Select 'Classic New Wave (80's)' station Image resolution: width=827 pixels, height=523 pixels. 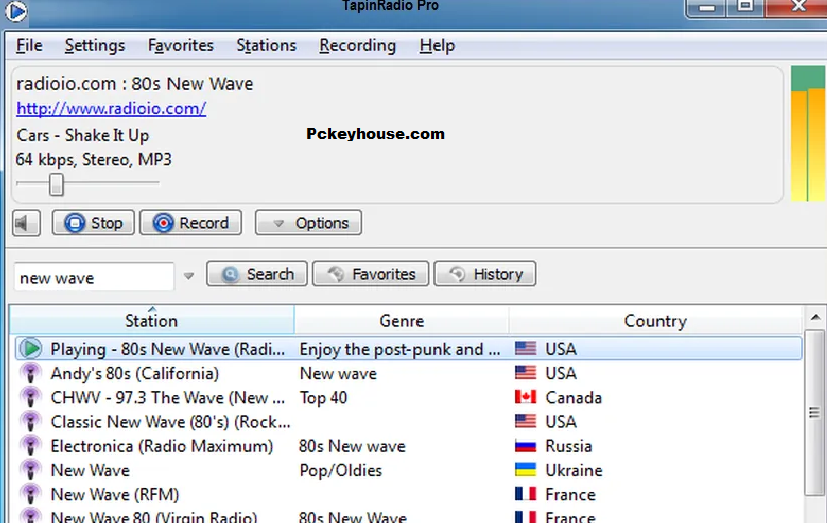(170, 422)
